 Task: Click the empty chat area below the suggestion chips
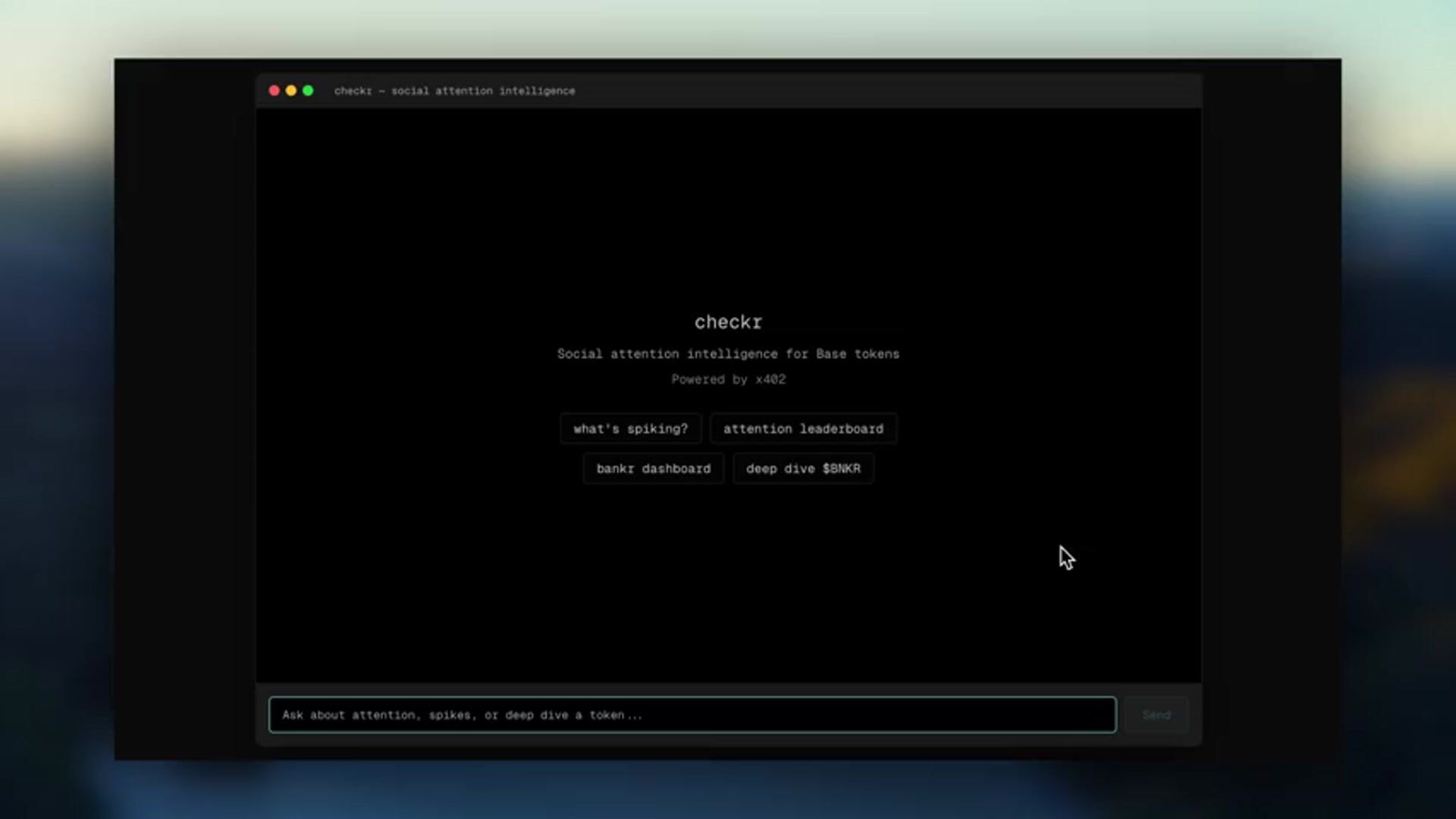(728, 584)
